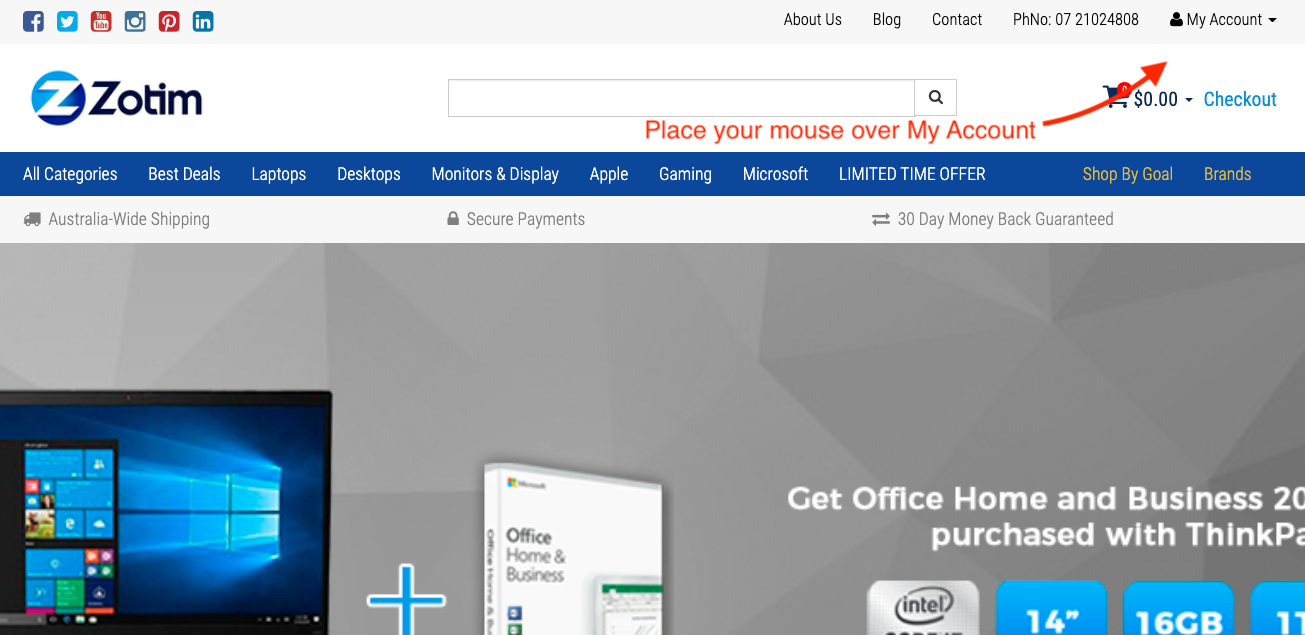Click the 16GB spec badge

coord(1179,608)
